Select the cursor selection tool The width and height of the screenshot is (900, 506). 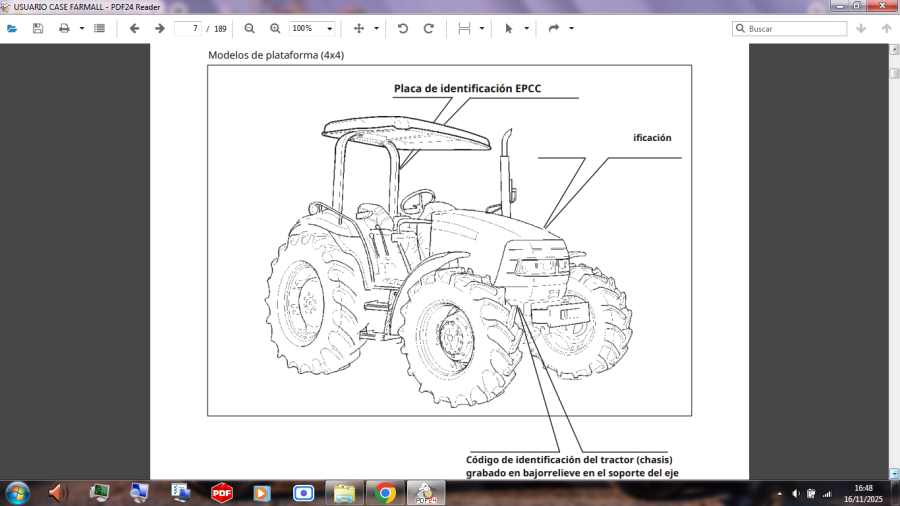pyautogui.click(x=509, y=29)
